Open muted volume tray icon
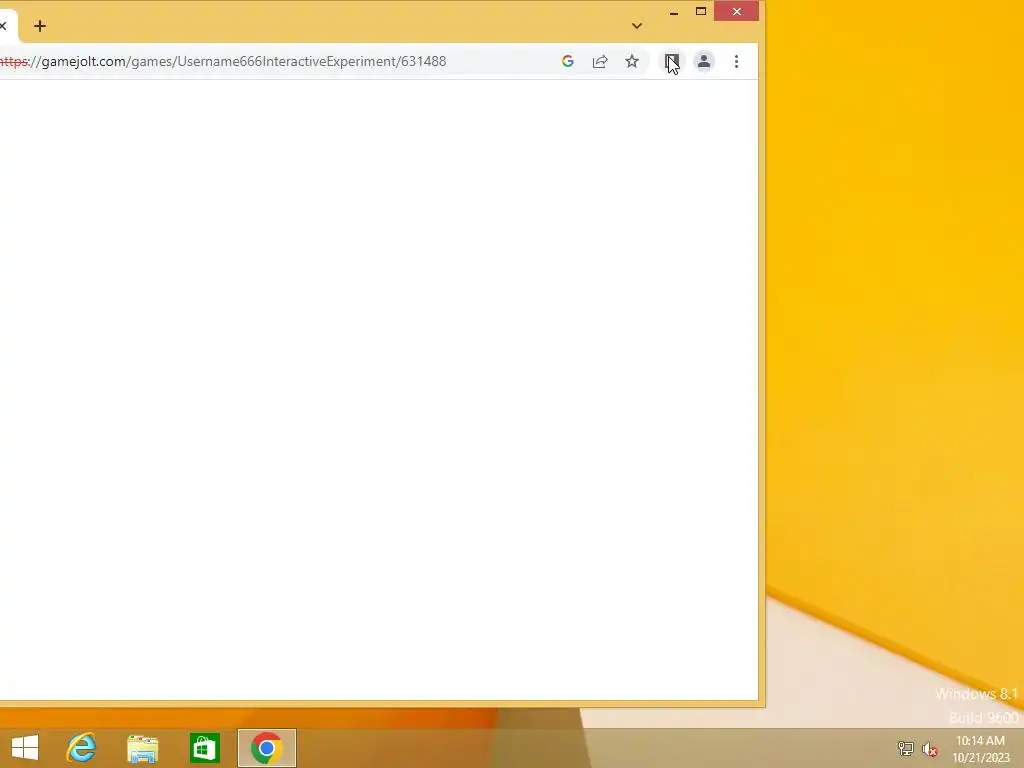This screenshot has width=1024, height=768. (929, 749)
